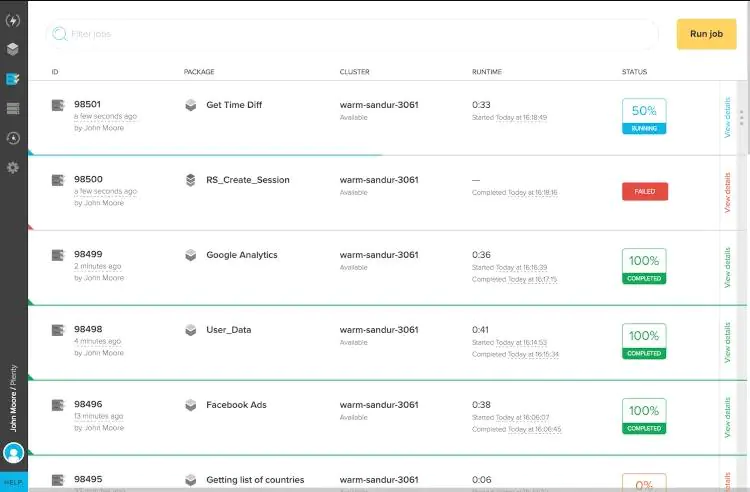Click Getting list of countries package name

(x=255, y=480)
